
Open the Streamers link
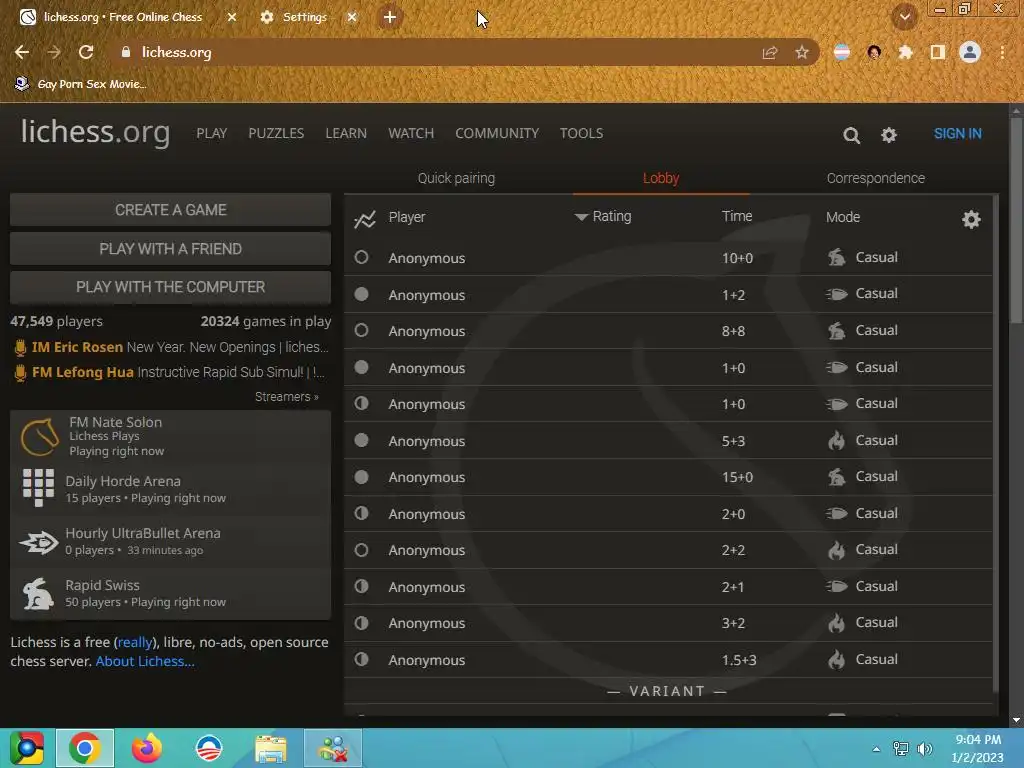[287, 396]
